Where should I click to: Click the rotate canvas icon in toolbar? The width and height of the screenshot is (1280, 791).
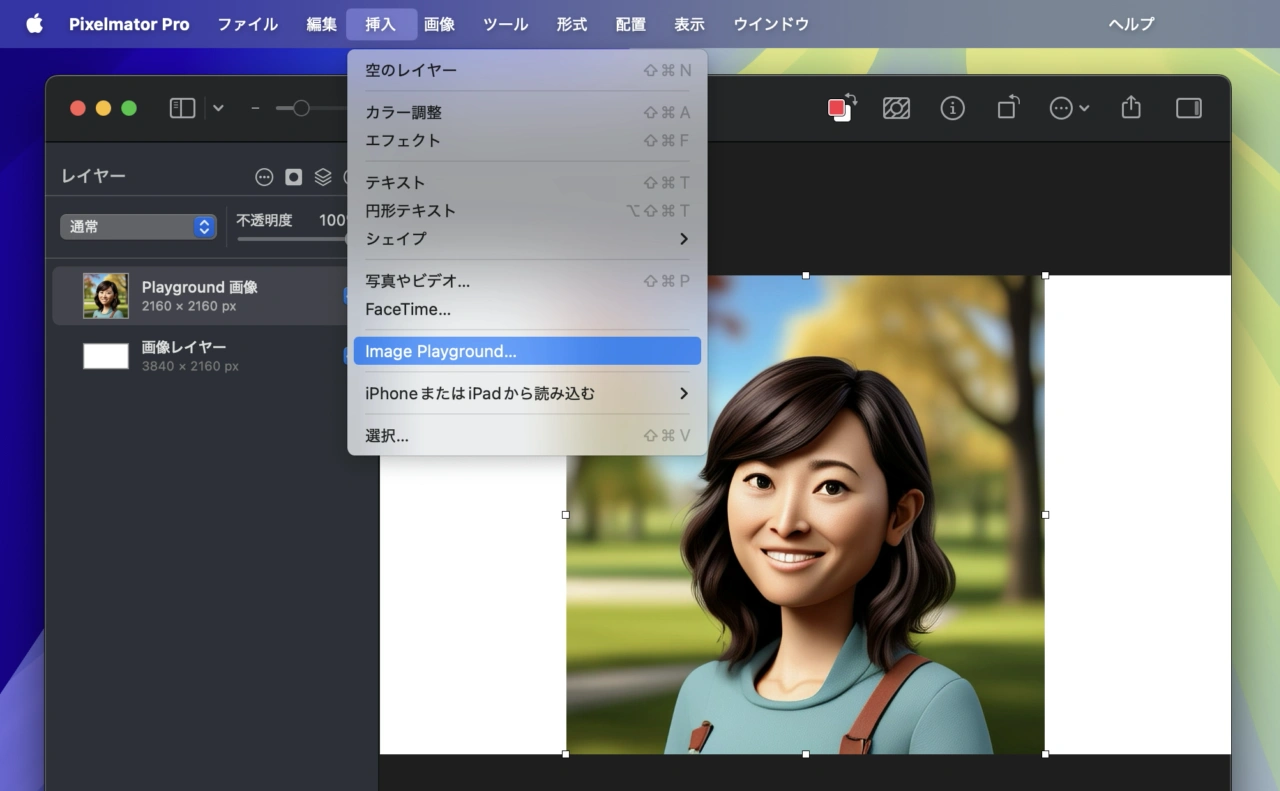(1008, 108)
